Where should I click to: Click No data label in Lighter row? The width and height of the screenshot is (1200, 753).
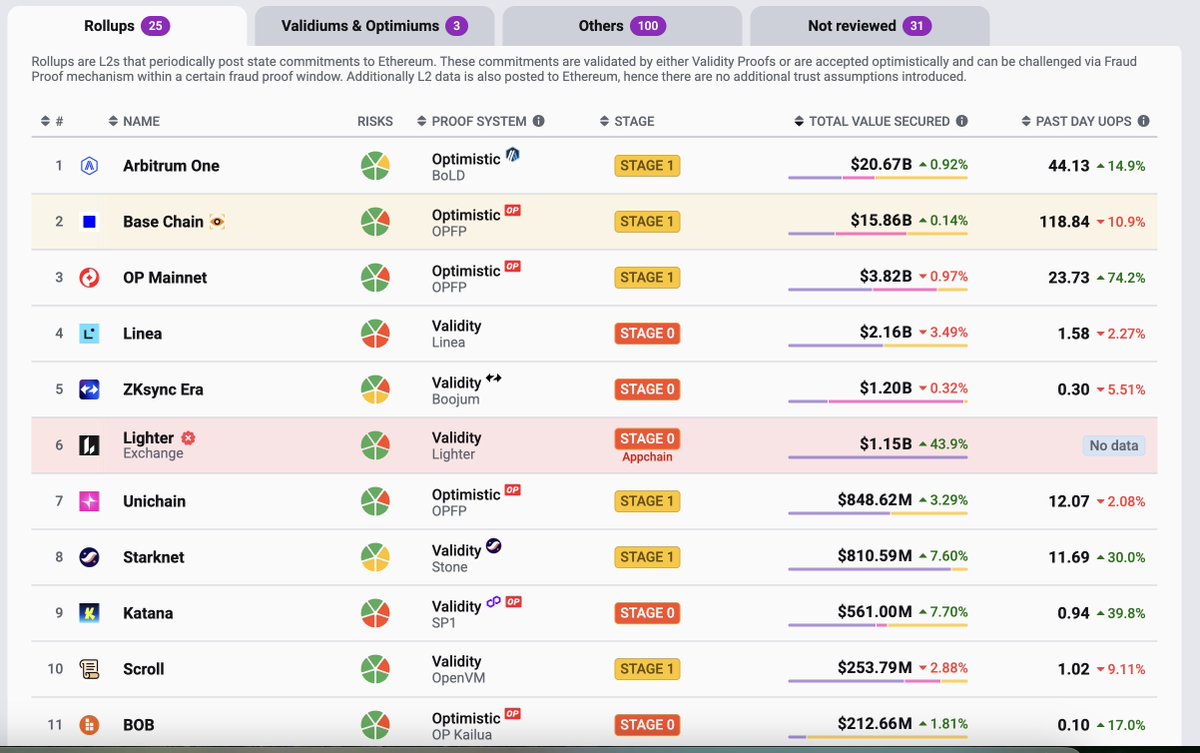[x=1114, y=446]
